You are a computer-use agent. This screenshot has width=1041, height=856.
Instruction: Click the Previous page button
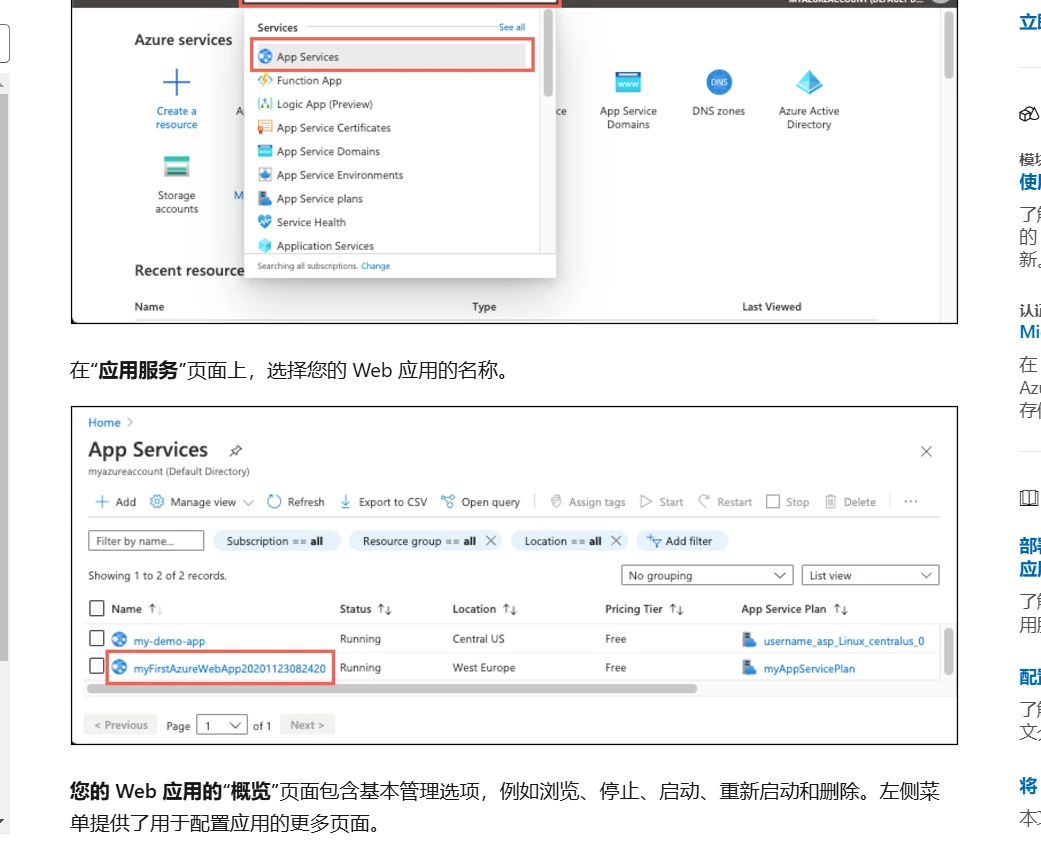pos(121,725)
